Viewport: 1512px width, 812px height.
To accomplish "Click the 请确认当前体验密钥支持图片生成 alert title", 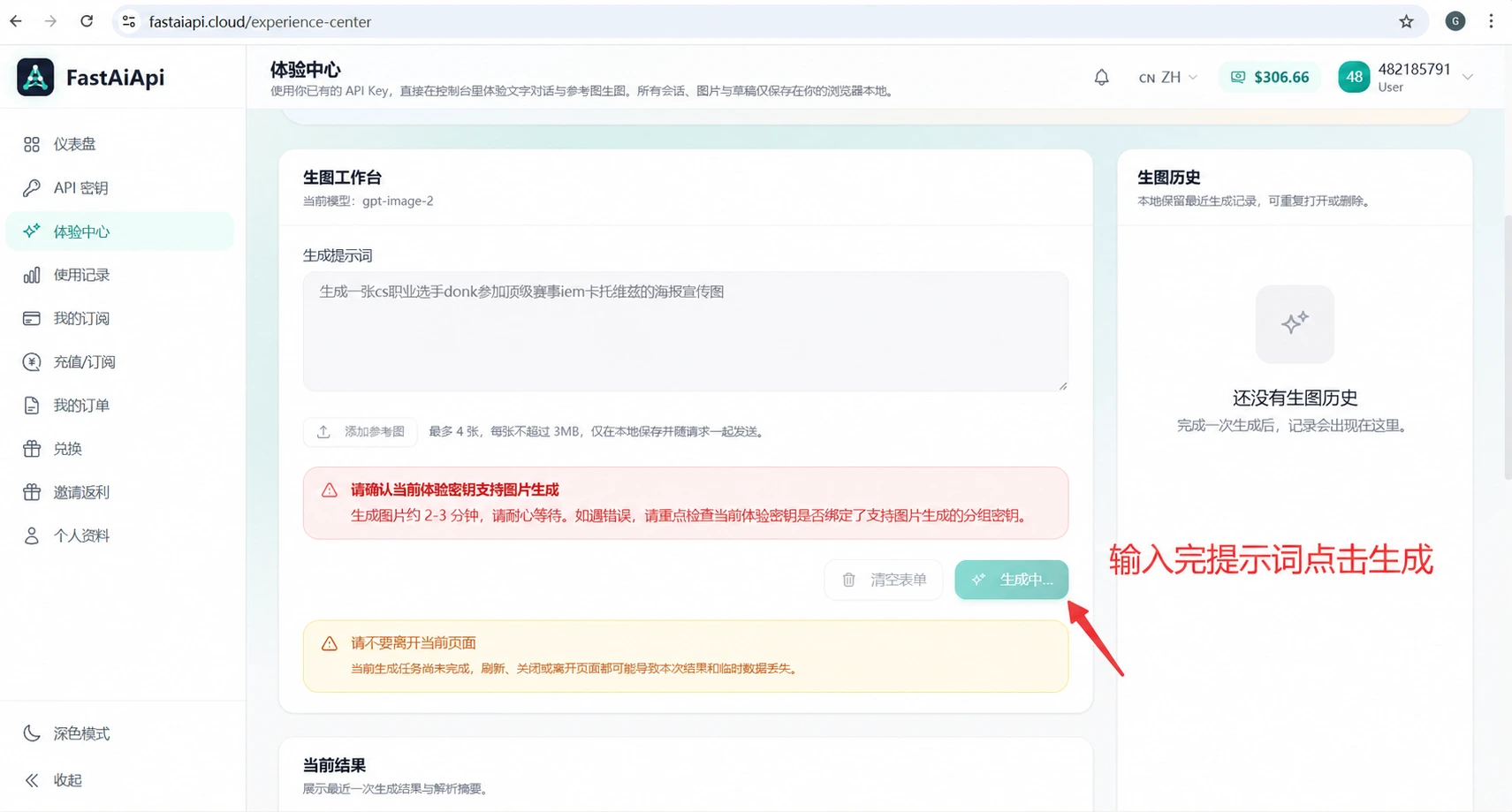I will 454,489.
